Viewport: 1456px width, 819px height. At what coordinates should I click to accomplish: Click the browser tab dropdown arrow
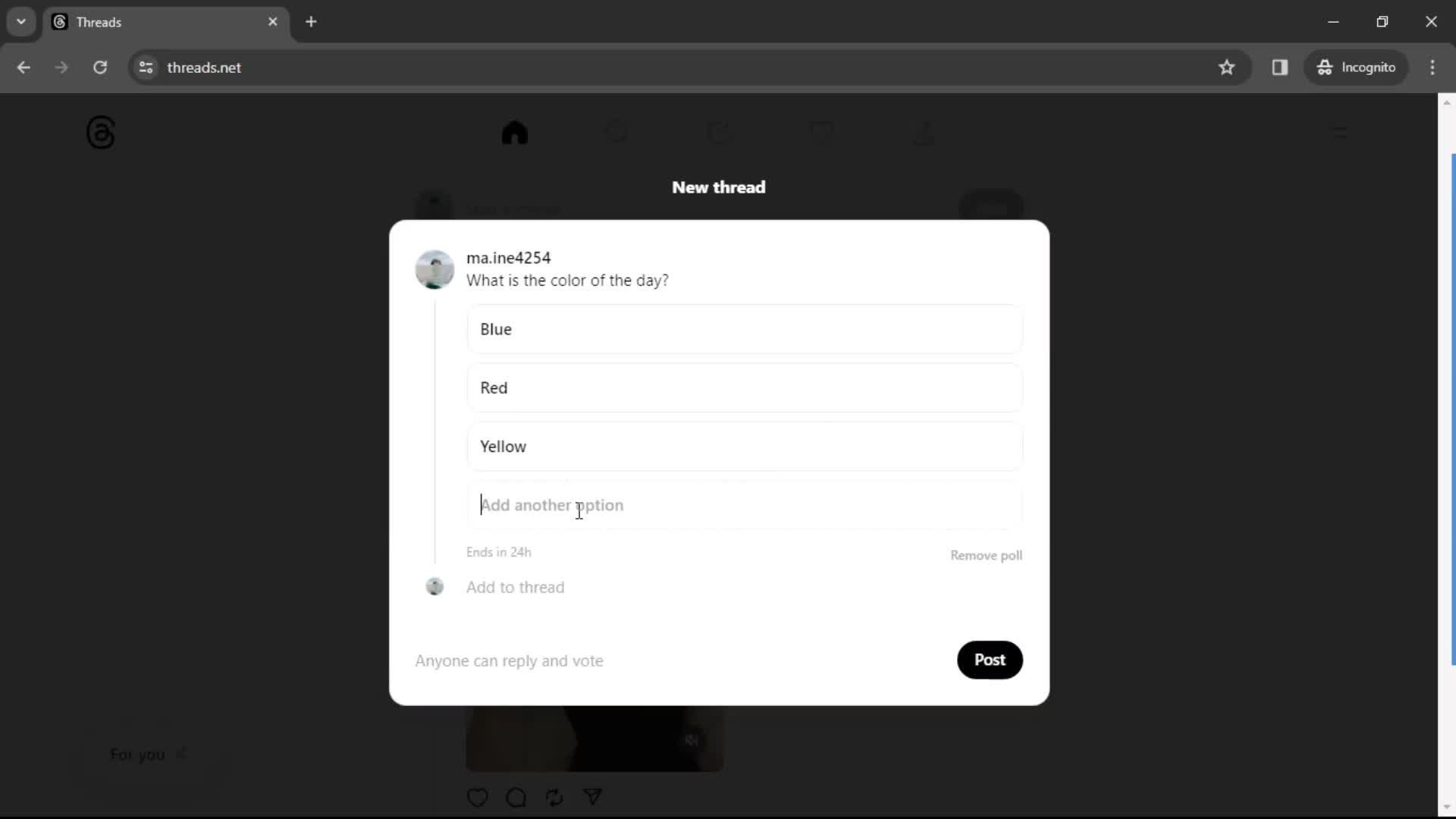click(x=22, y=22)
